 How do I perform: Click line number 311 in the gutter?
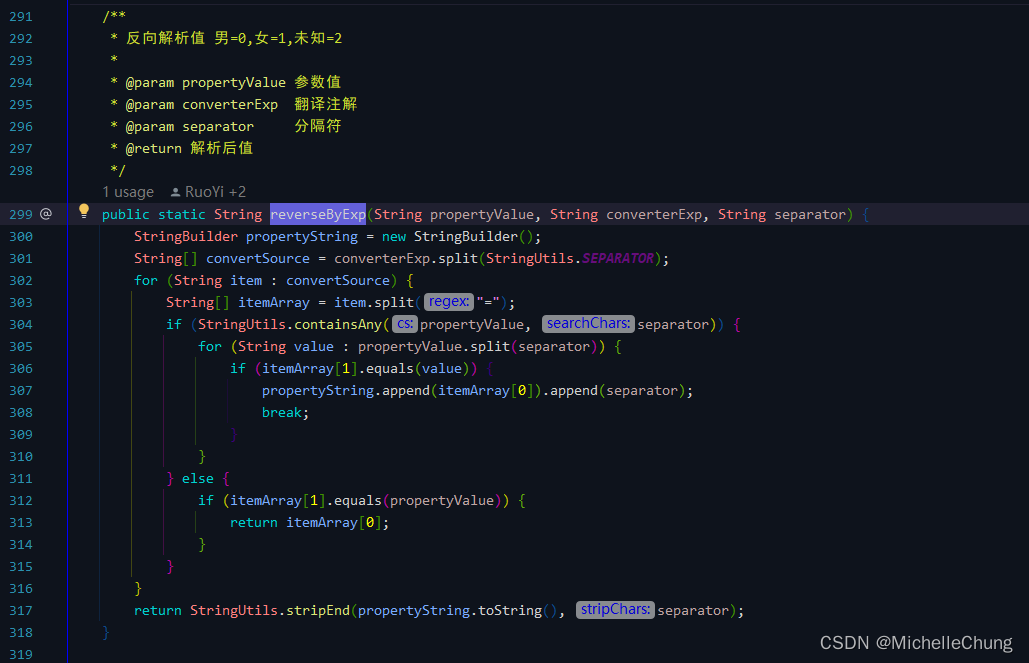[21, 479]
